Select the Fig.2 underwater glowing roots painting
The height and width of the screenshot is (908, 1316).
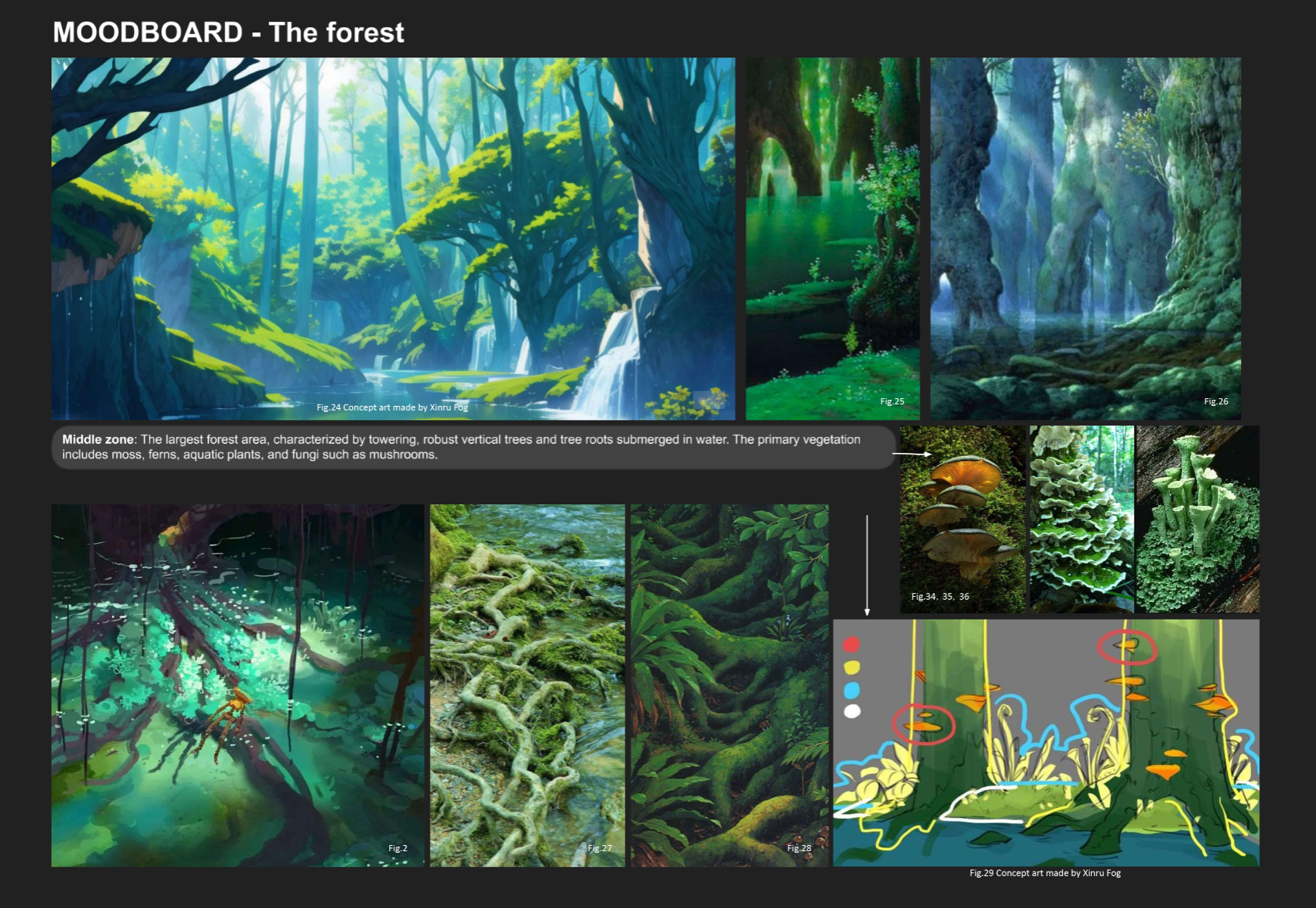click(238, 685)
